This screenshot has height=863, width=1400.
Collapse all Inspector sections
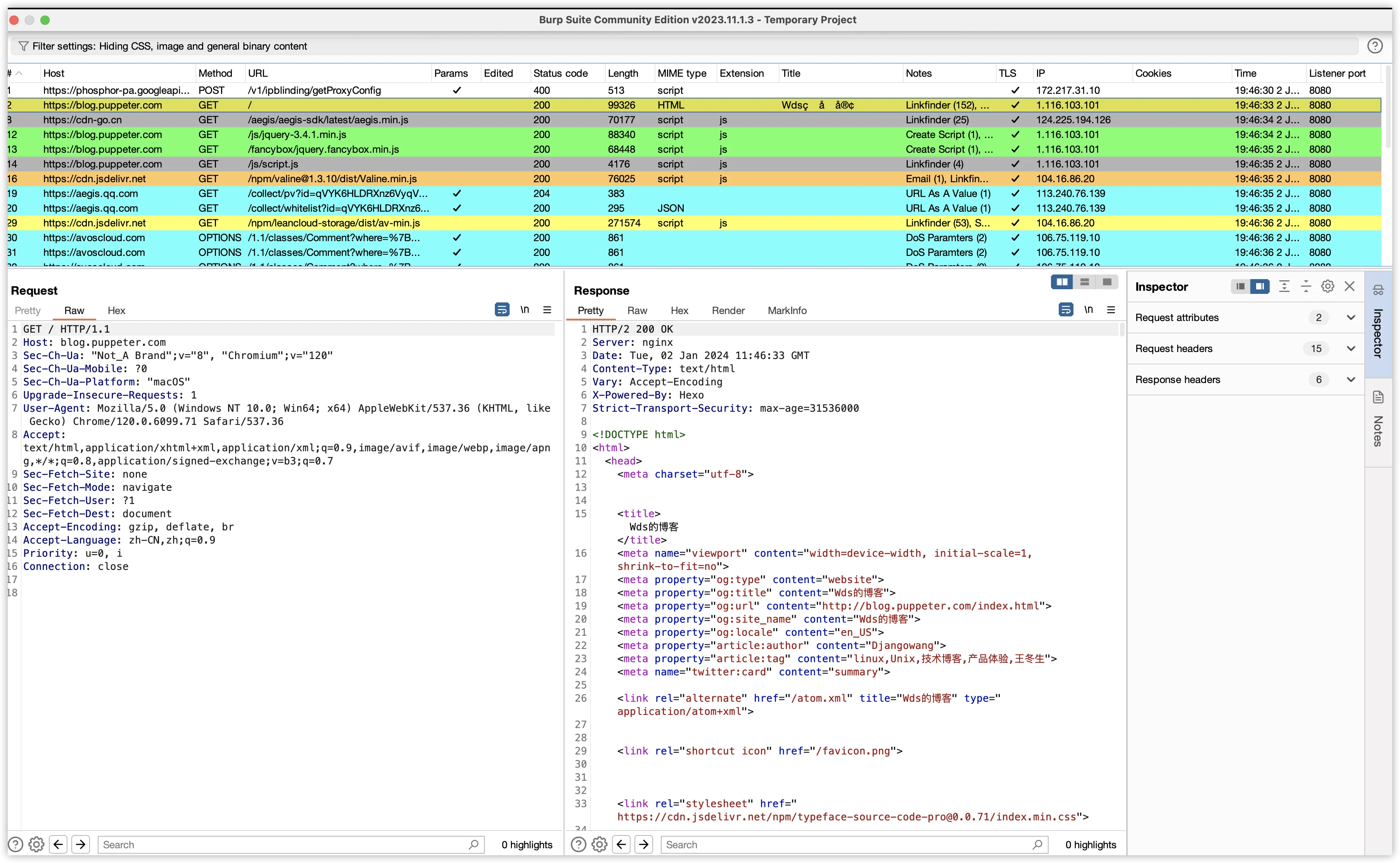coord(1306,287)
